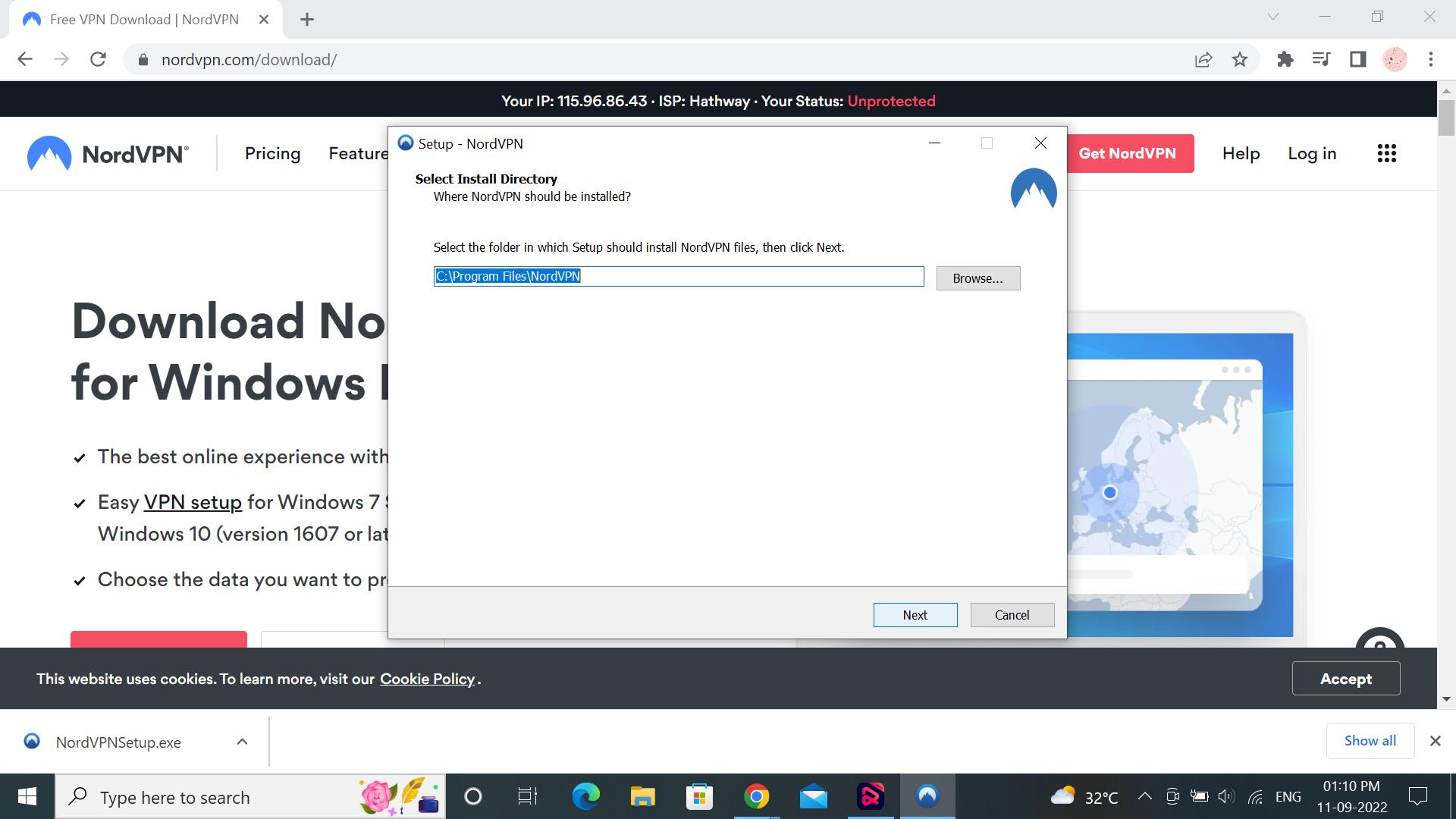Click the address bar URL

coord(249,60)
